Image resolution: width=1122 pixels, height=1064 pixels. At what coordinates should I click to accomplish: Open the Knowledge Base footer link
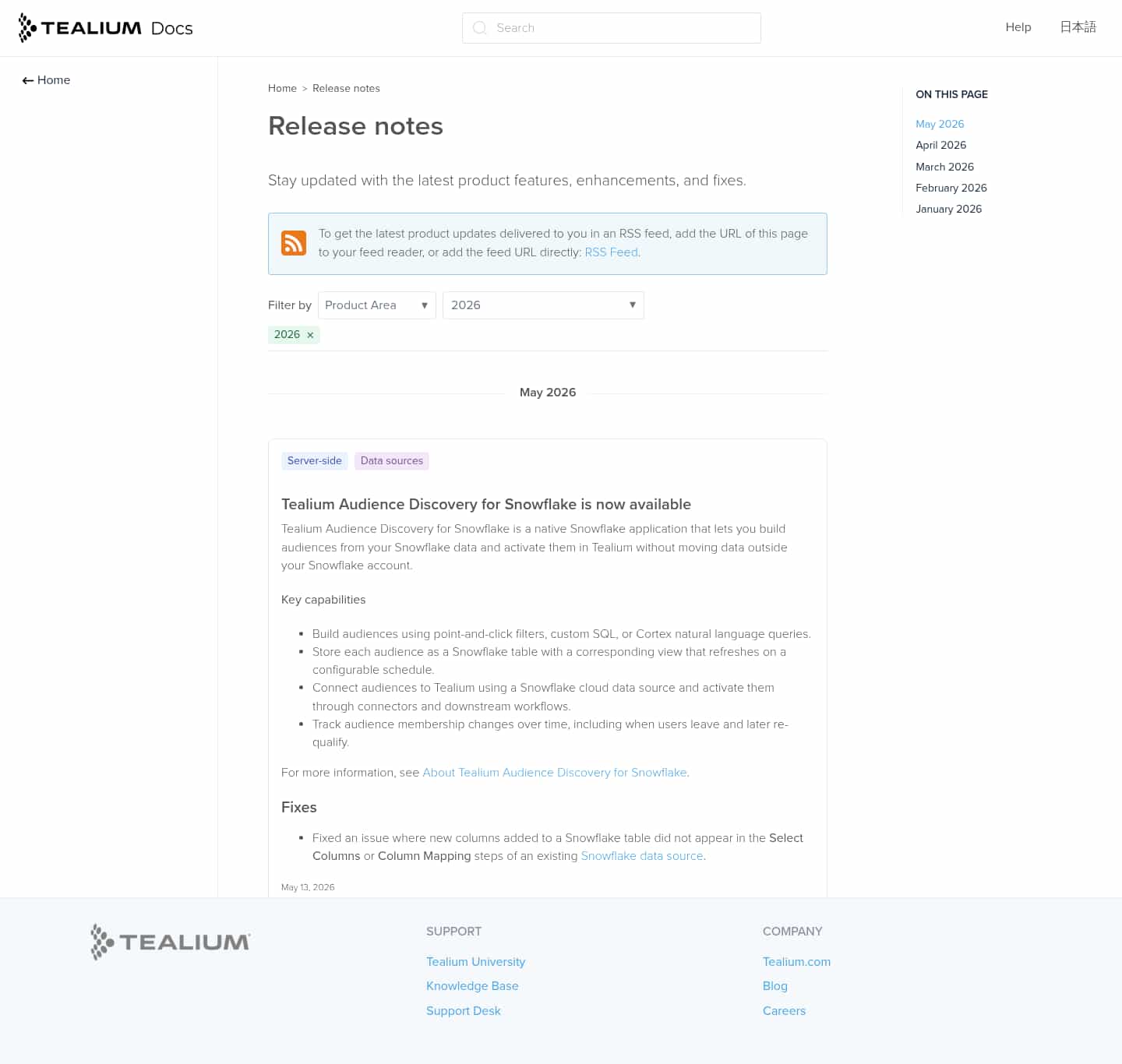[x=472, y=986]
